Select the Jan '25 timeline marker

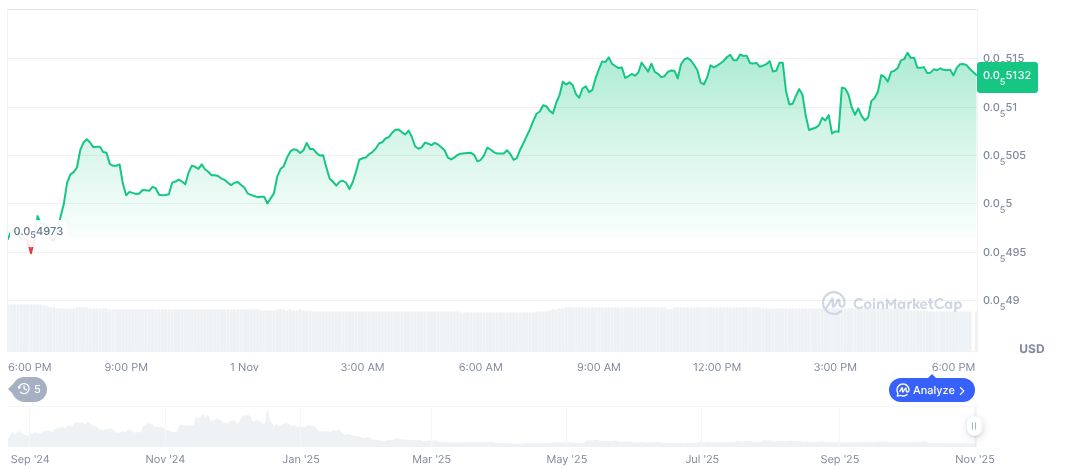click(299, 460)
